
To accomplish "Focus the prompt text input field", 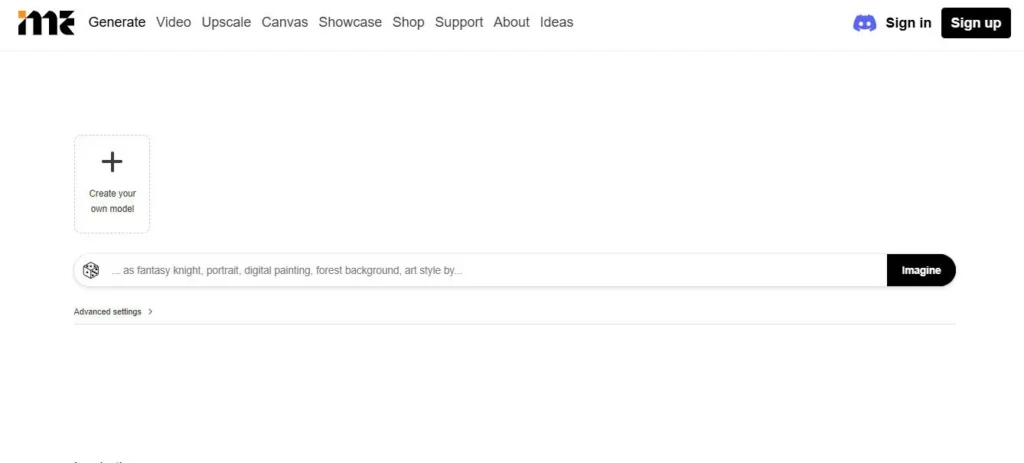I will click(496, 270).
